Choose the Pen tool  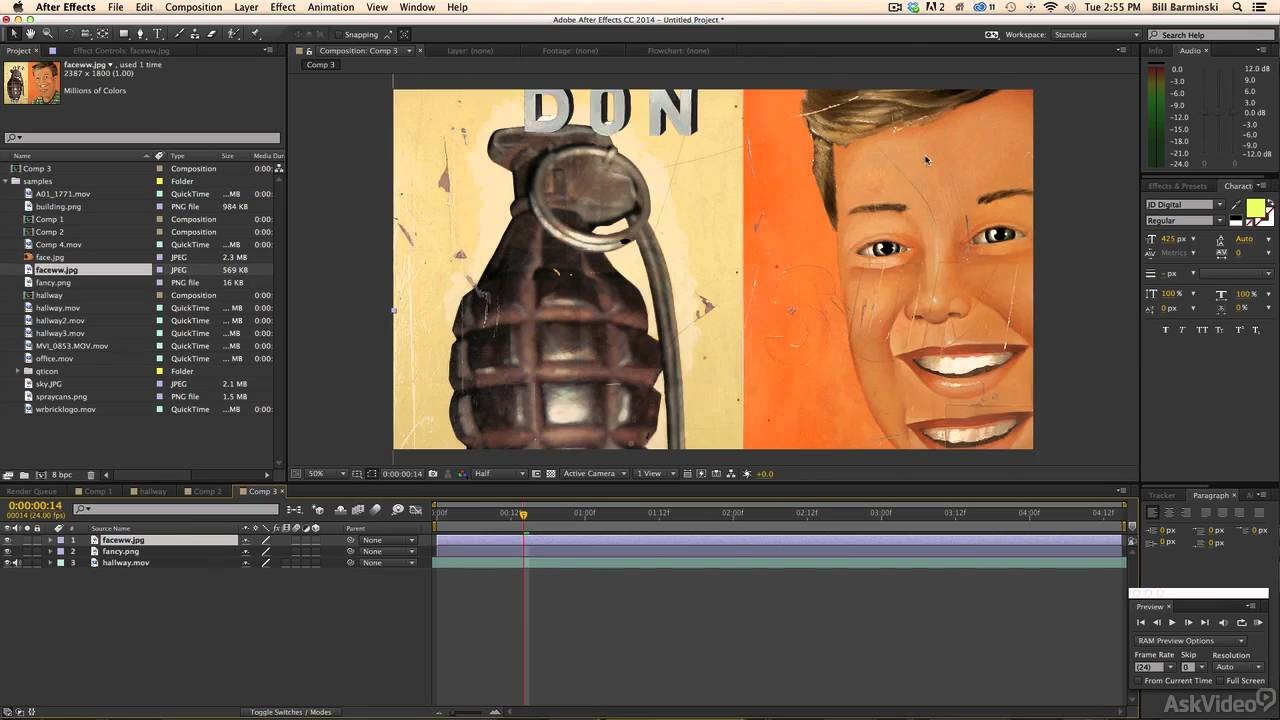pos(140,34)
